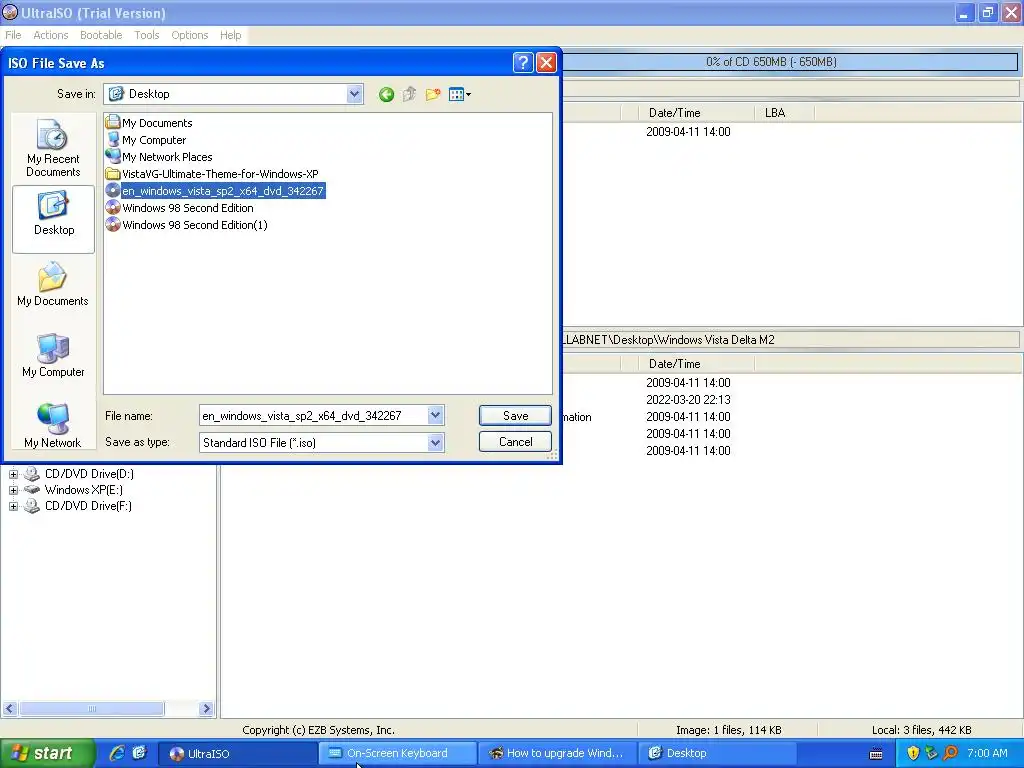The height and width of the screenshot is (768, 1024).
Task: Go up one folder level icon
Action: coord(409,95)
